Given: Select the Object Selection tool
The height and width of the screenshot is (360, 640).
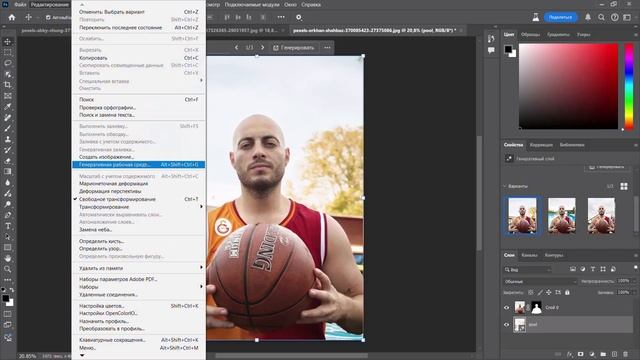Looking at the screenshot, I should pyautogui.click(x=8, y=74).
